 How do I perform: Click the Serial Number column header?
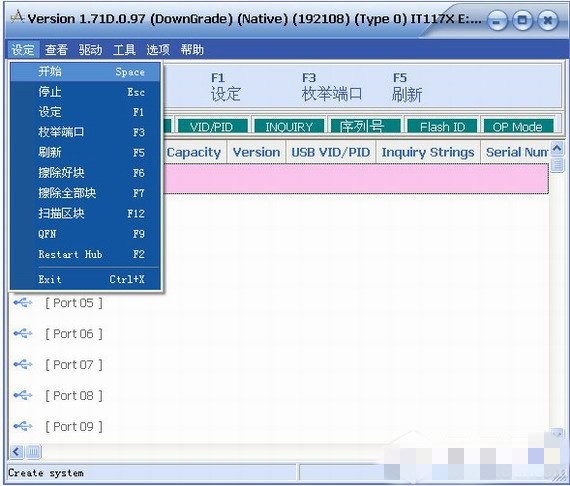pyautogui.click(x=515, y=152)
